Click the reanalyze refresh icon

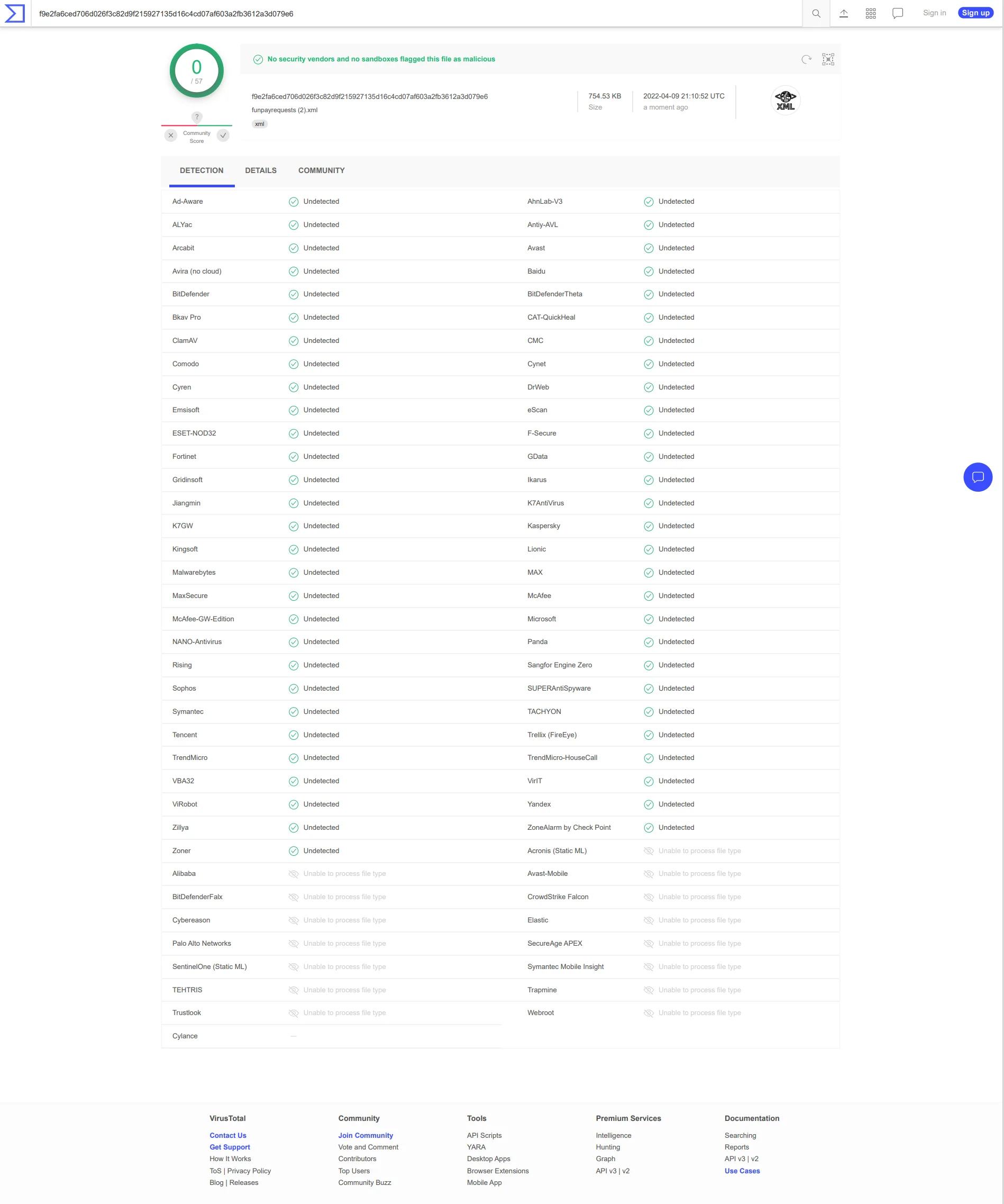point(806,59)
